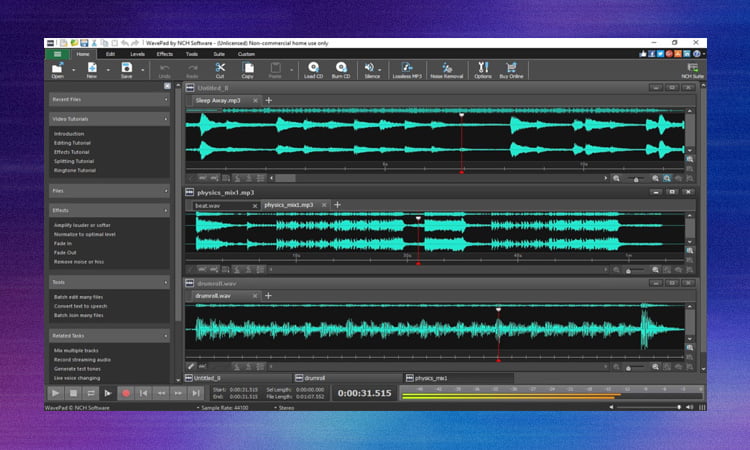The width and height of the screenshot is (750, 450).
Task: Click the Buy Online cart icon
Action: [511, 68]
